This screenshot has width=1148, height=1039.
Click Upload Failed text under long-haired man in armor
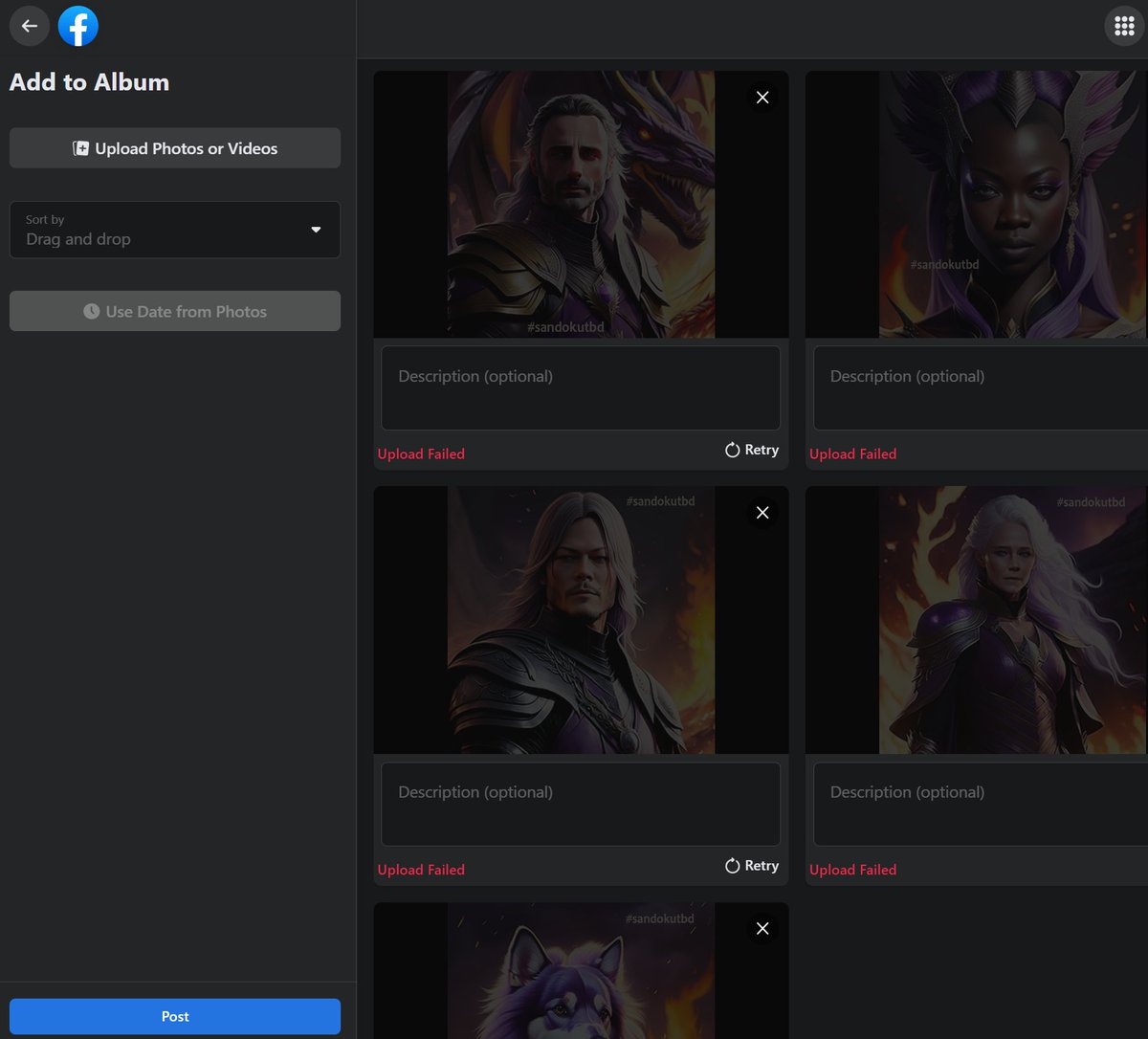421,870
